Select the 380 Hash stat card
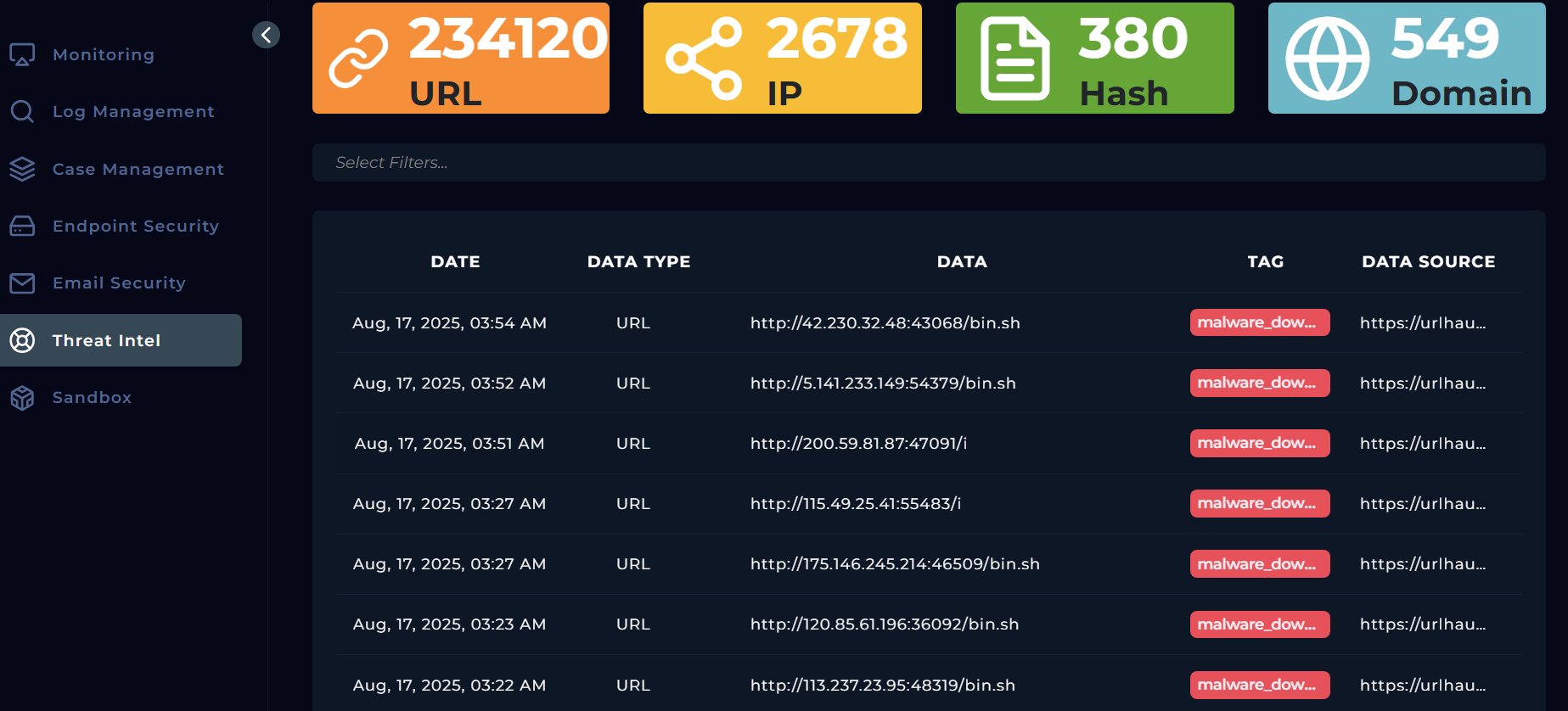 [1094, 59]
